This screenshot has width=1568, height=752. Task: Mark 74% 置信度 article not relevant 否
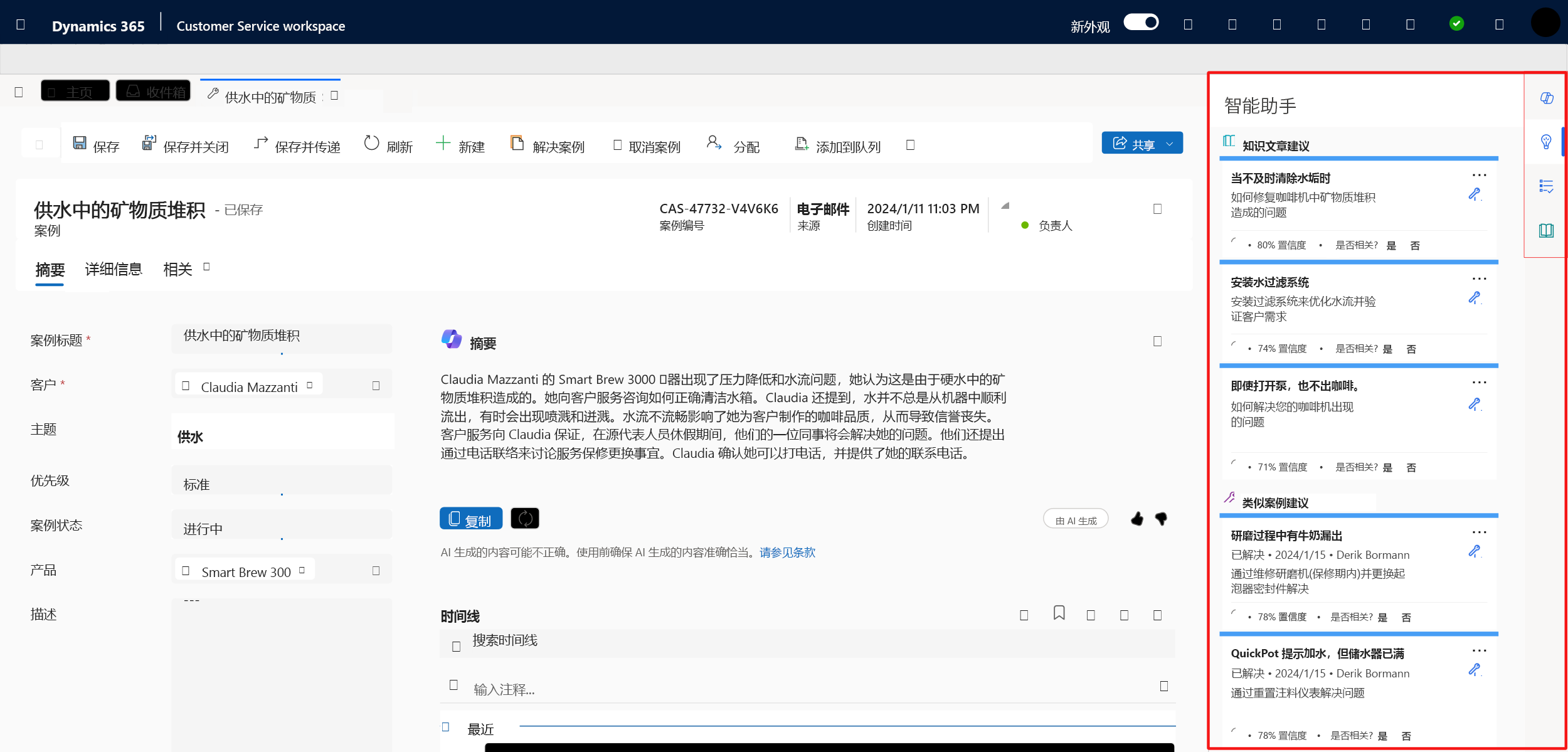1411,349
